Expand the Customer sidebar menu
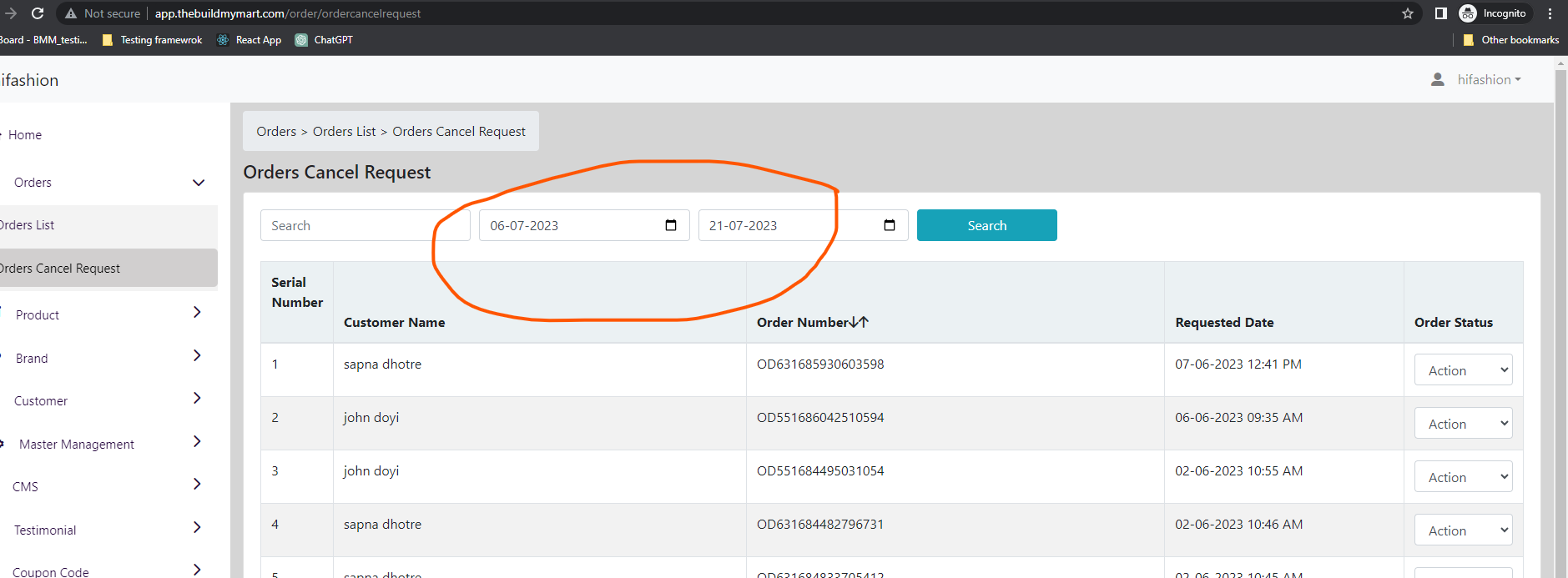Image resolution: width=1568 pixels, height=578 pixels. point(197,398)
